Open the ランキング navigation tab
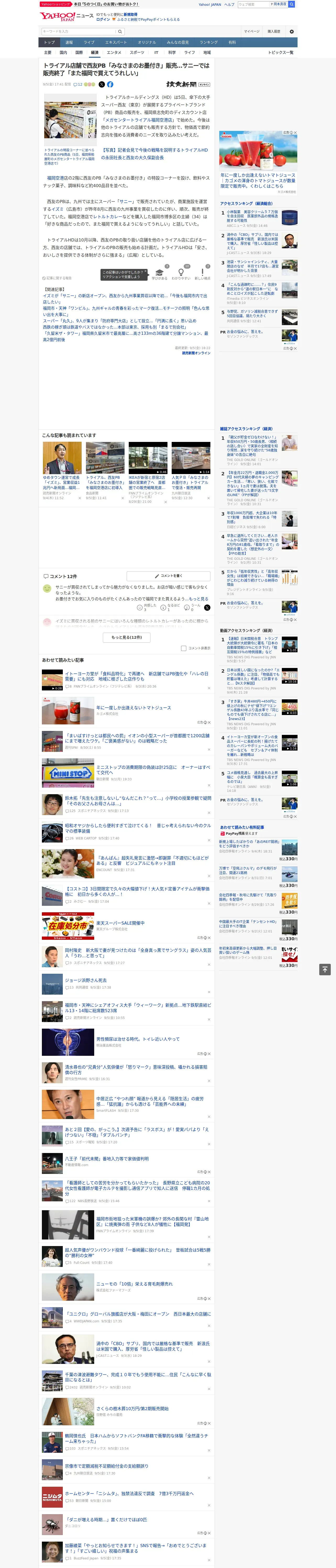The height and width of the screenshot is (1568, 336). click(209, 43)
